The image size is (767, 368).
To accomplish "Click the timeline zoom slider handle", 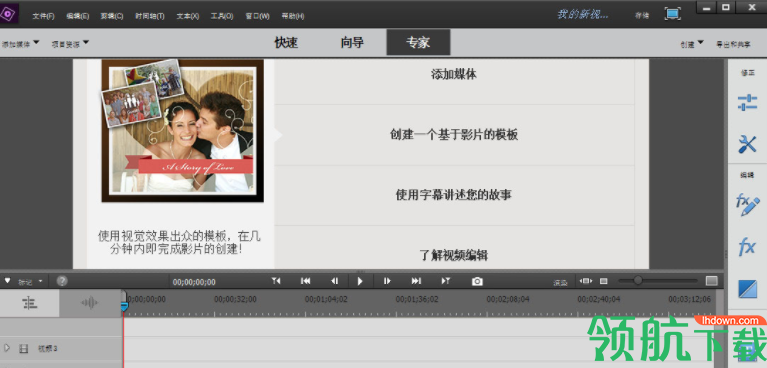I will click(x=638, y=280).
